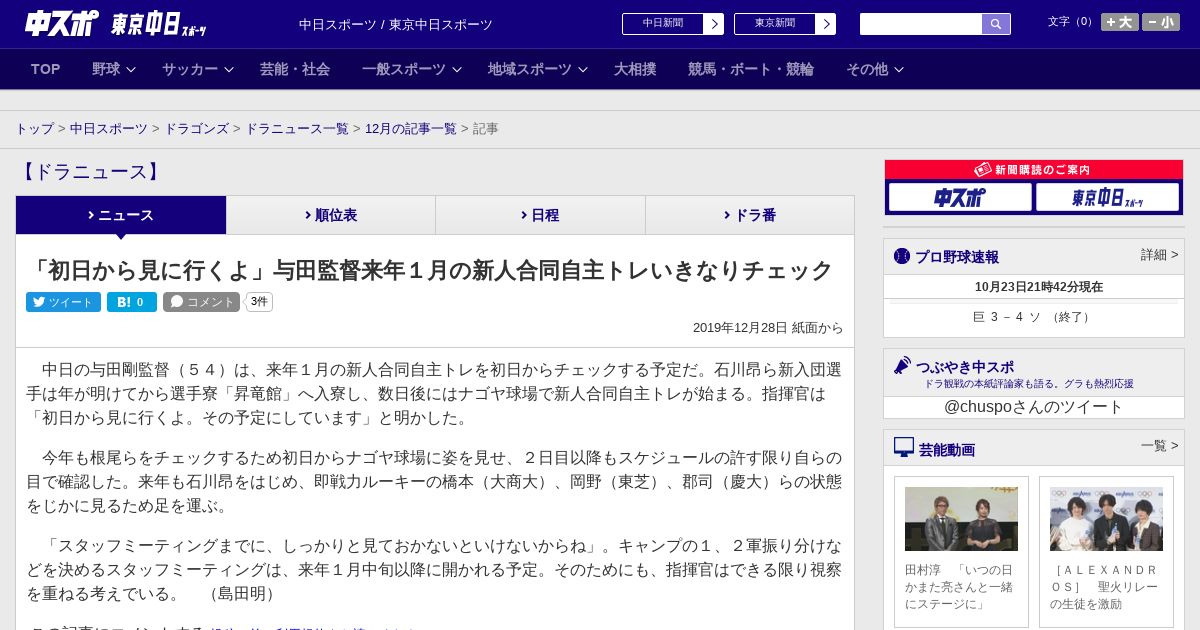Open the 田村淳 video thumbnail
Image resolution: width=1200 pixels, height=630 pixels.
coord(961,519)
